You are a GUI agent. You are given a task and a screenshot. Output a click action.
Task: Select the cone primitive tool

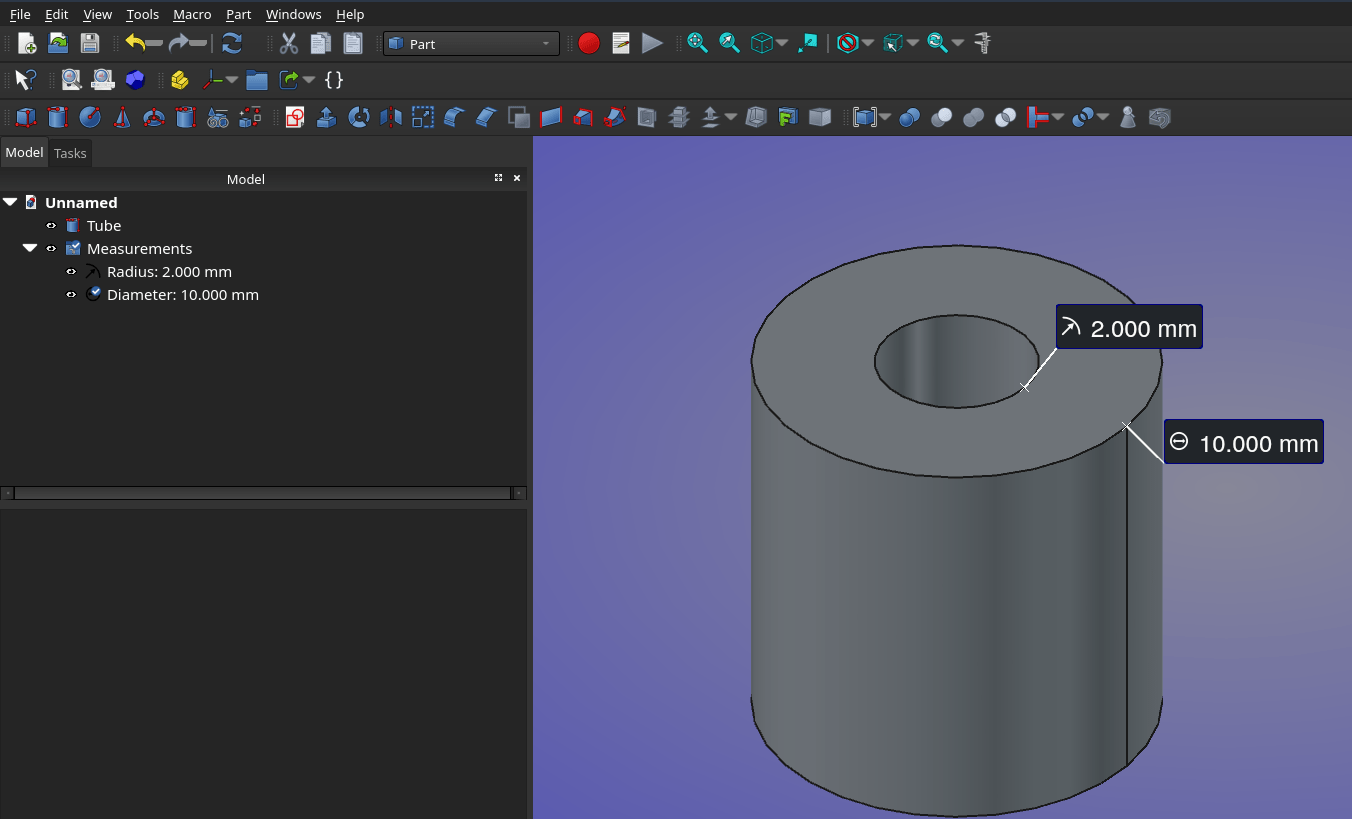(x=122, y=118)
